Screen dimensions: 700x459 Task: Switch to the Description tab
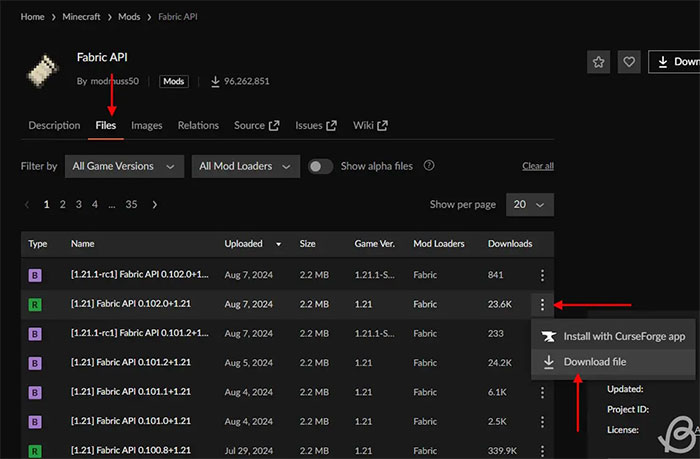(x=54, y=125)
